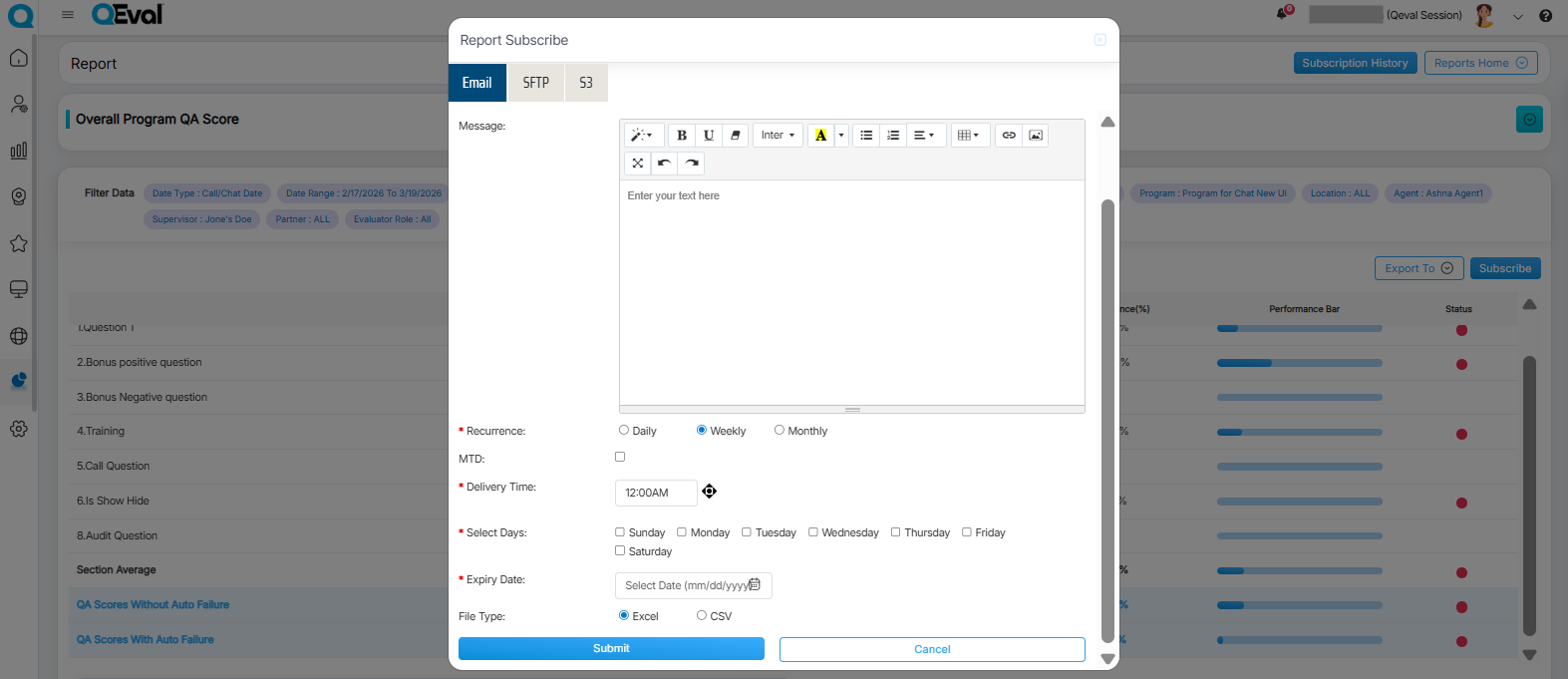
Task: Switch to the SFTP tab
Action: point(536,83)
